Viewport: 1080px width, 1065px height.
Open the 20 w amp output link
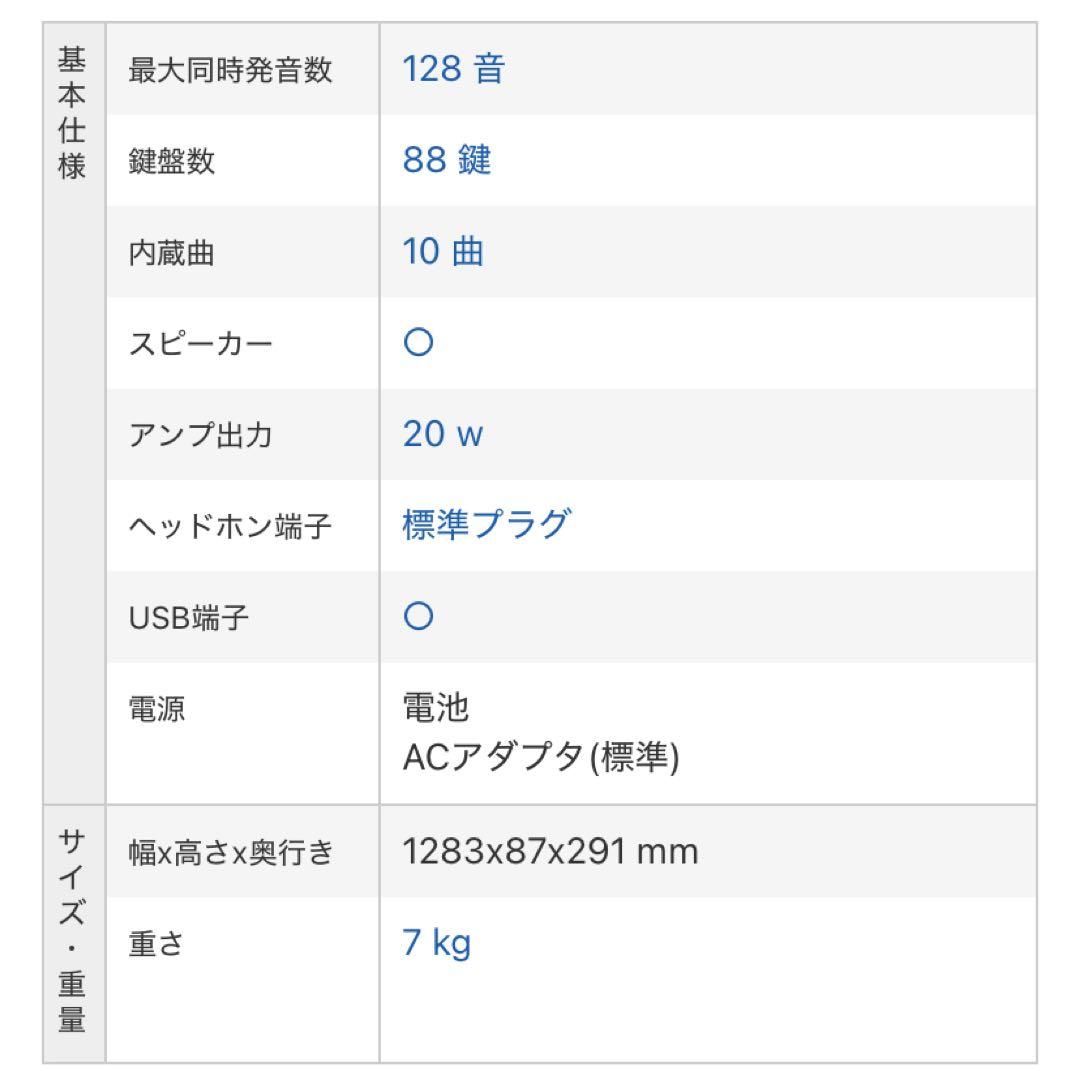(x=443, y=434)
